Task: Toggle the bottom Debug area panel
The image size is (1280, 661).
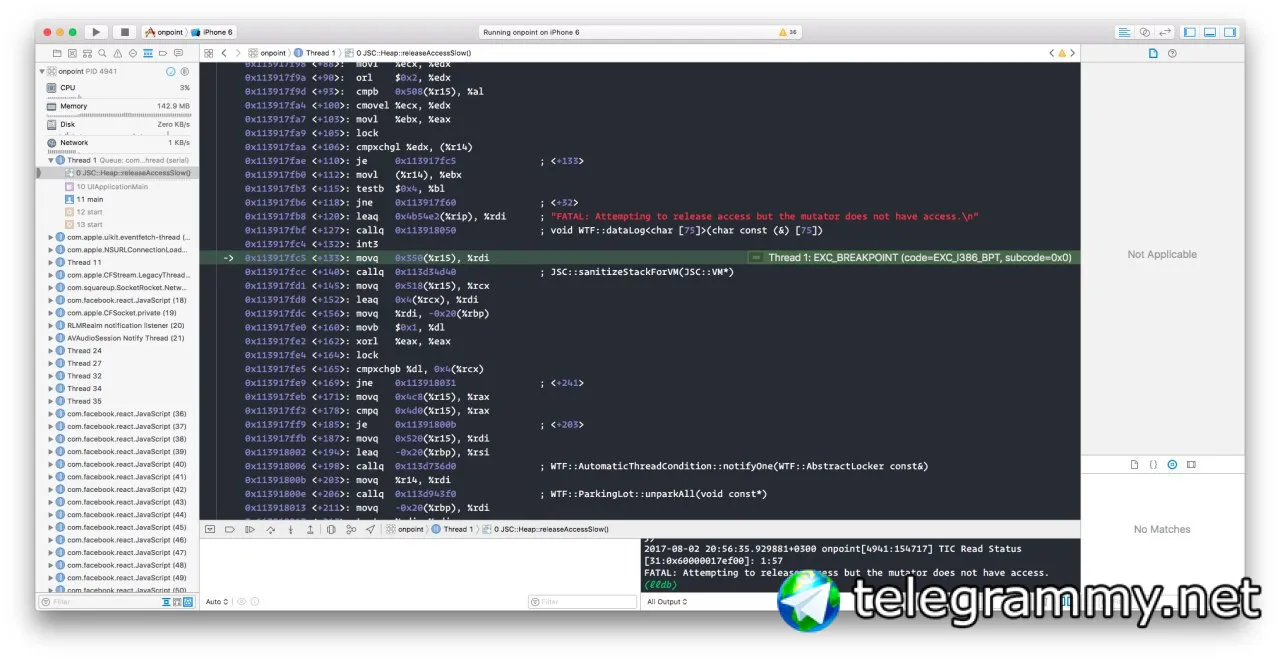Action: tap(1210, 32)
